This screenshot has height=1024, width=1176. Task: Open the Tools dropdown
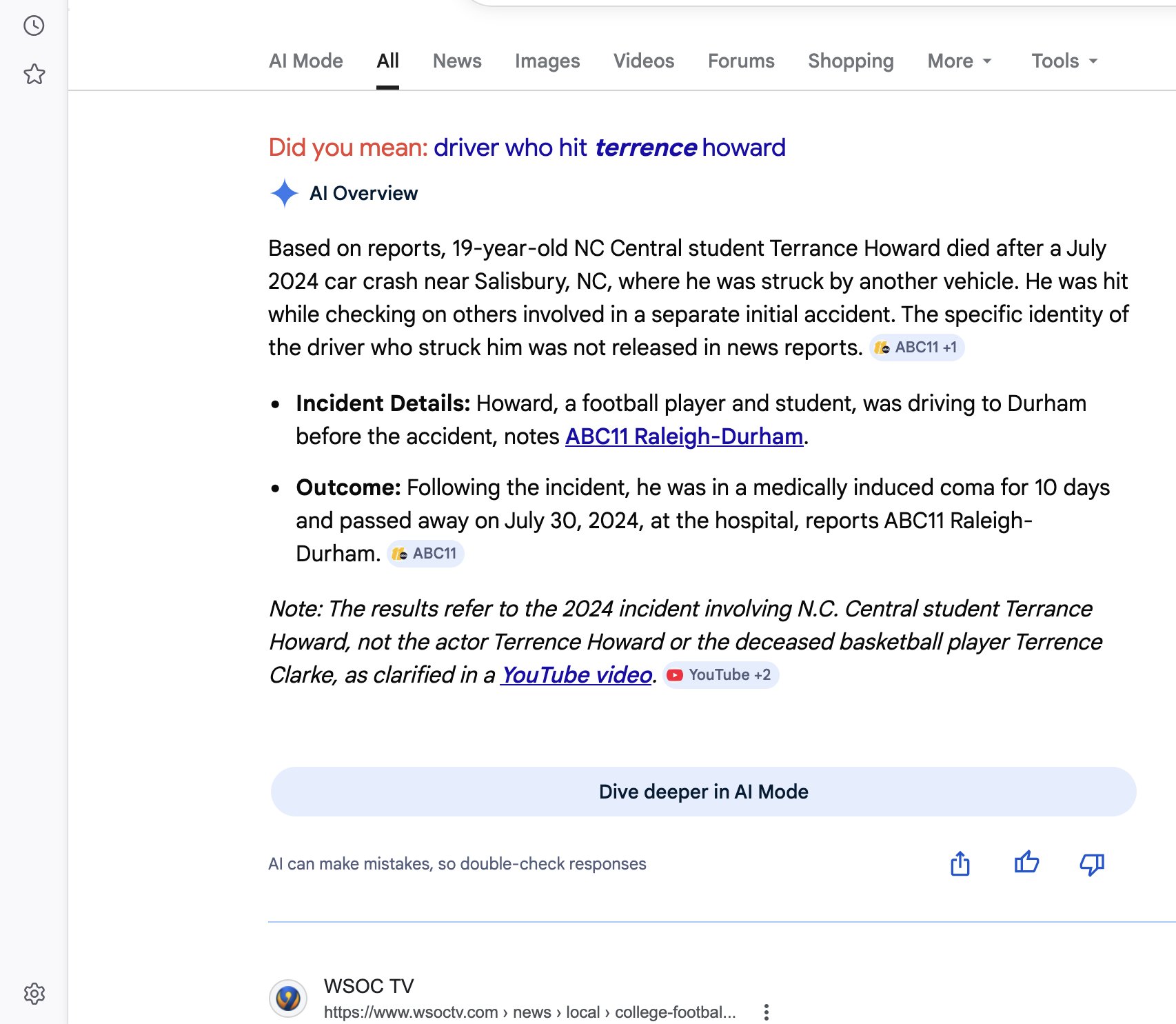click(1064, 61)
